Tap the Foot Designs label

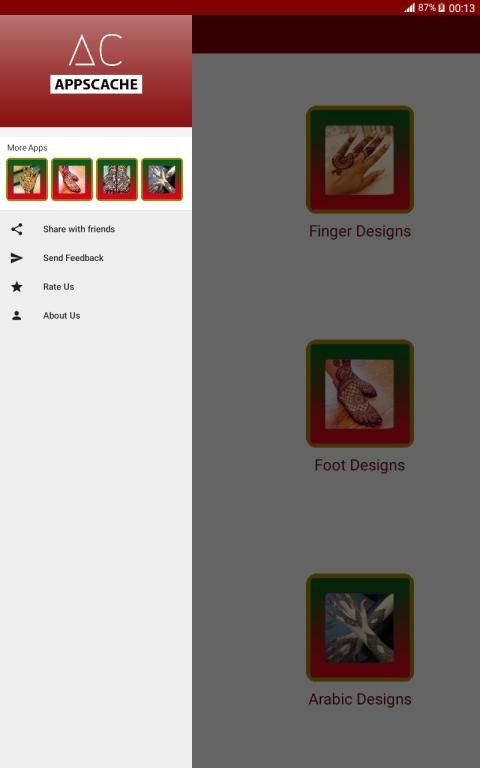tap(360, 465)
